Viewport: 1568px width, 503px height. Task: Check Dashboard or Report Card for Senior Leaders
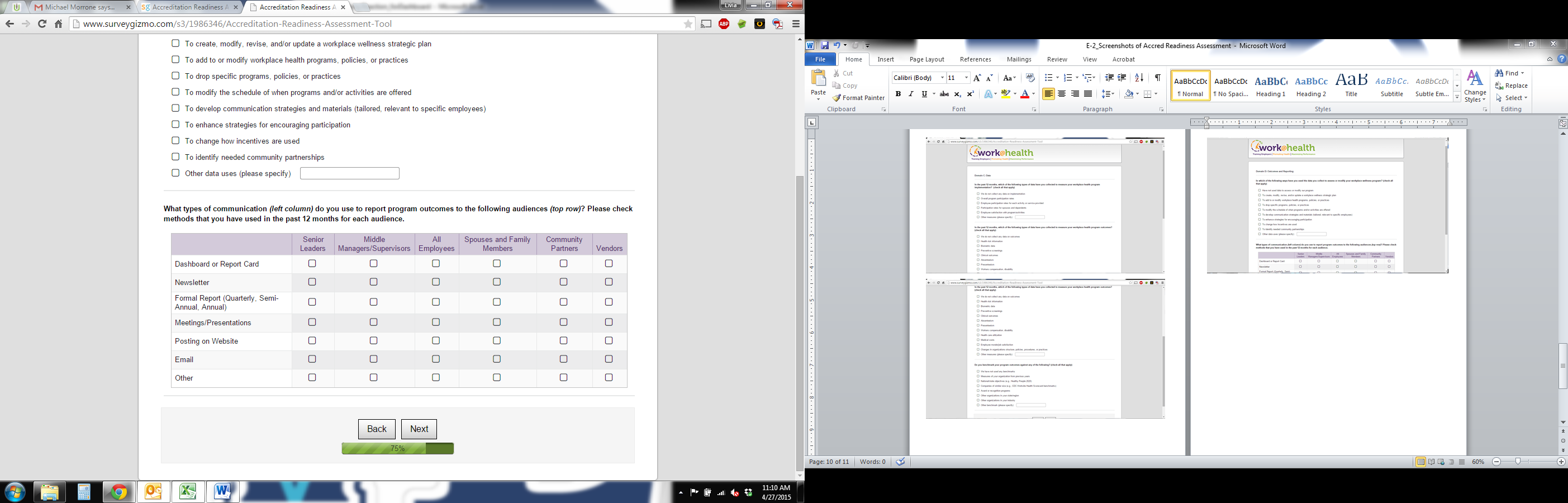tap(312, 264)
